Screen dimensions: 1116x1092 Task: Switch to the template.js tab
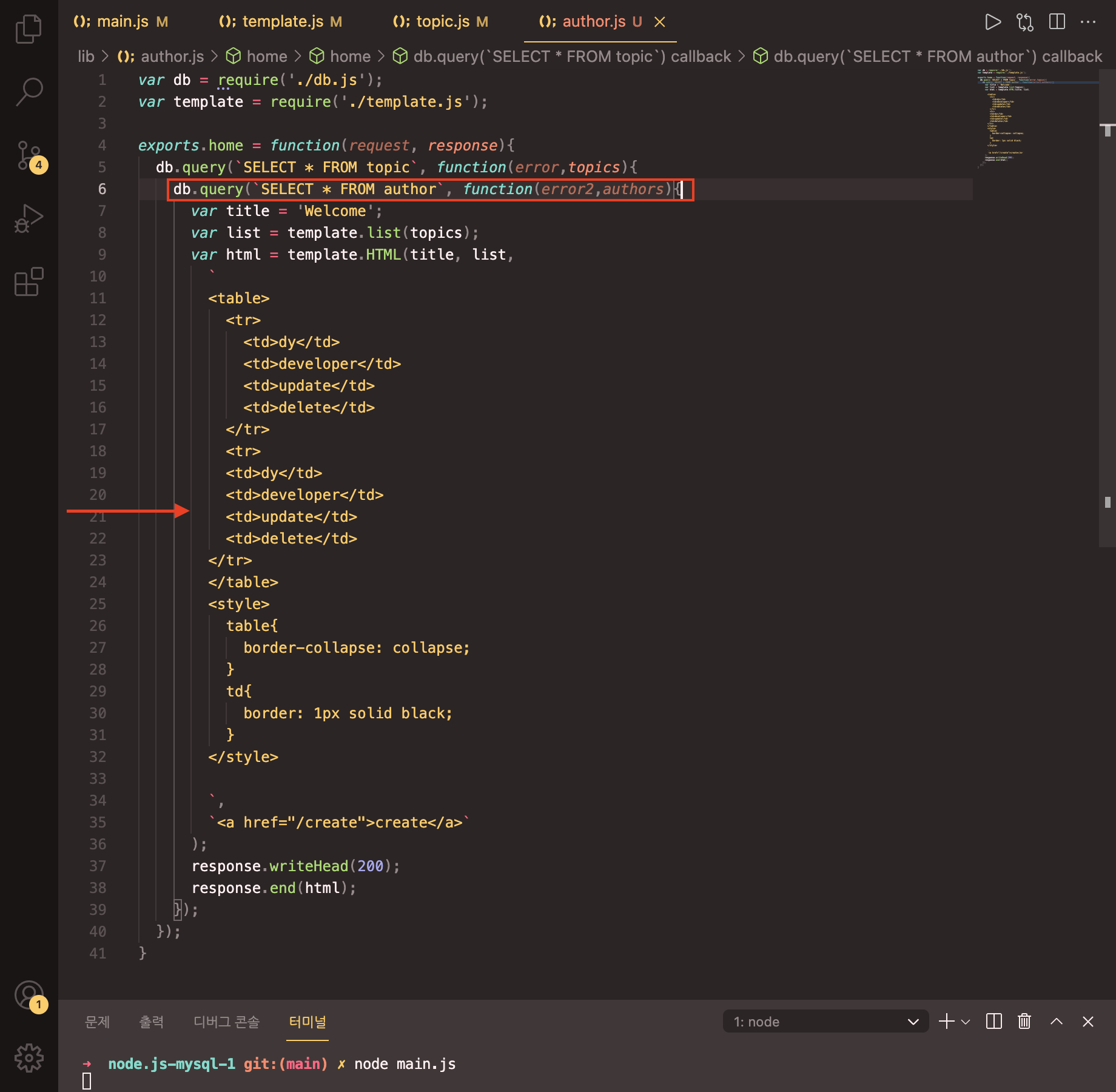pyautogui.click(x=280, y=22)
